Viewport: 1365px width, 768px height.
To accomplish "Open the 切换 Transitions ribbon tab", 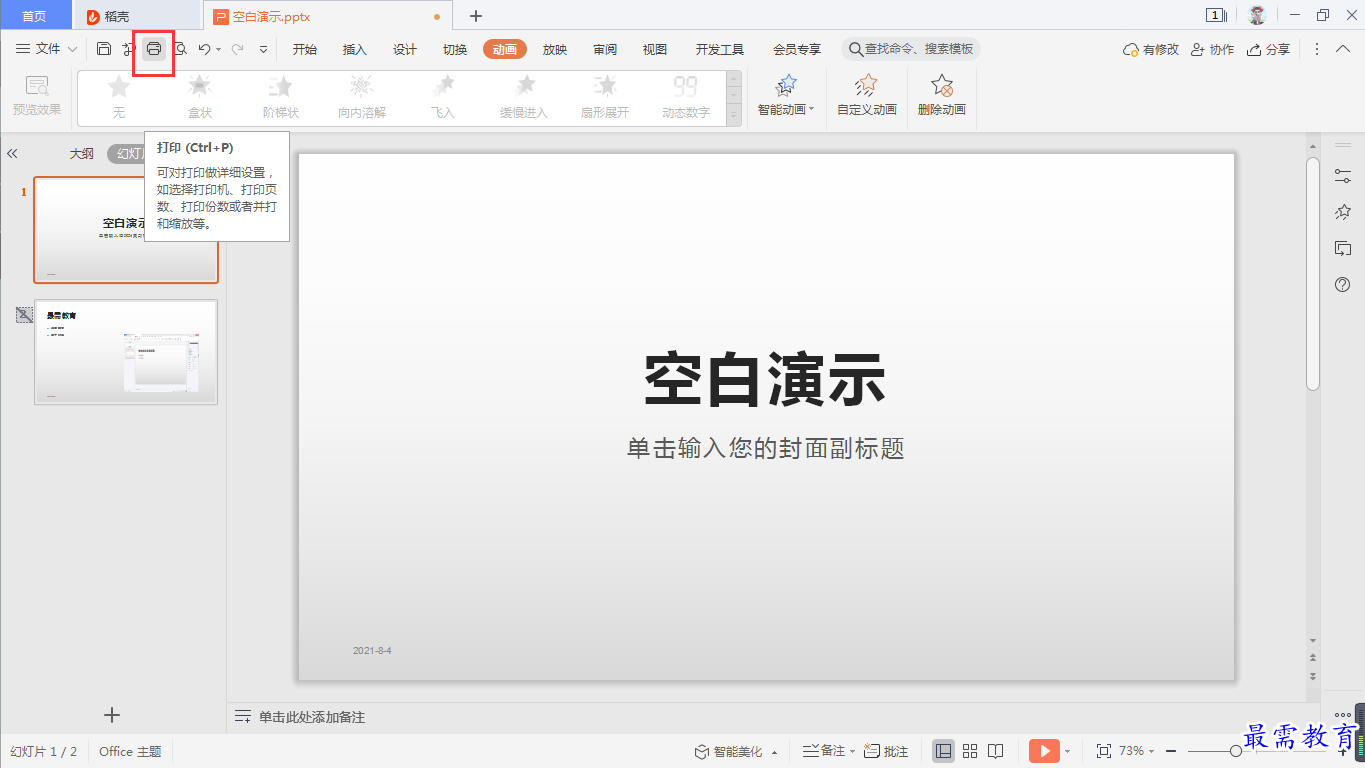I will (455, 49).
